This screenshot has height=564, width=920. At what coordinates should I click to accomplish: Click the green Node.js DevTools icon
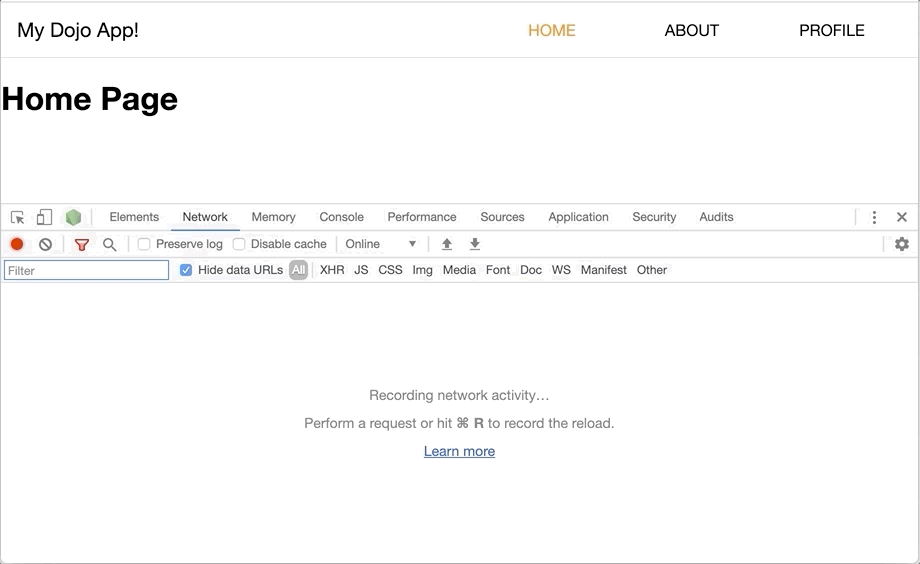pyautogui.click(x=73, y=217)
